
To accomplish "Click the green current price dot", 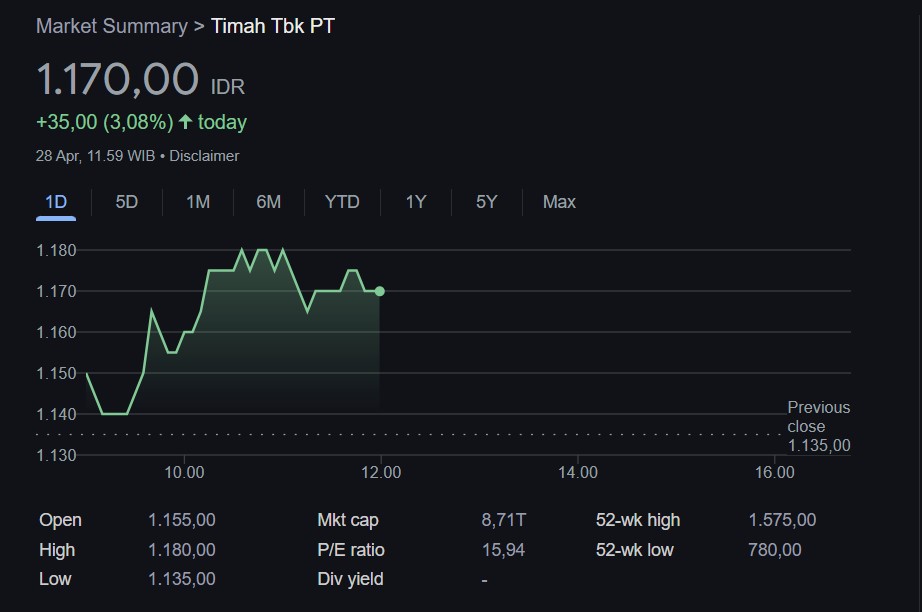I will click(x=379, y=291).
